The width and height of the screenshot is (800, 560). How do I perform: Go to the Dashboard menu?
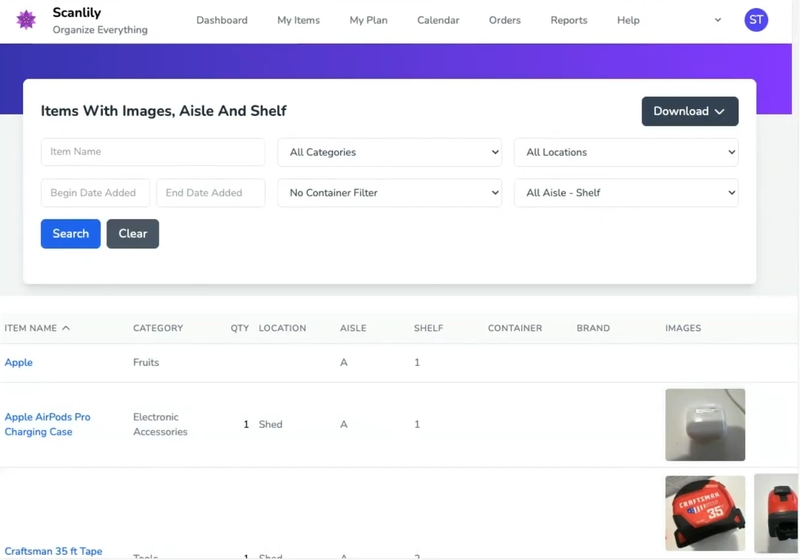222,20
